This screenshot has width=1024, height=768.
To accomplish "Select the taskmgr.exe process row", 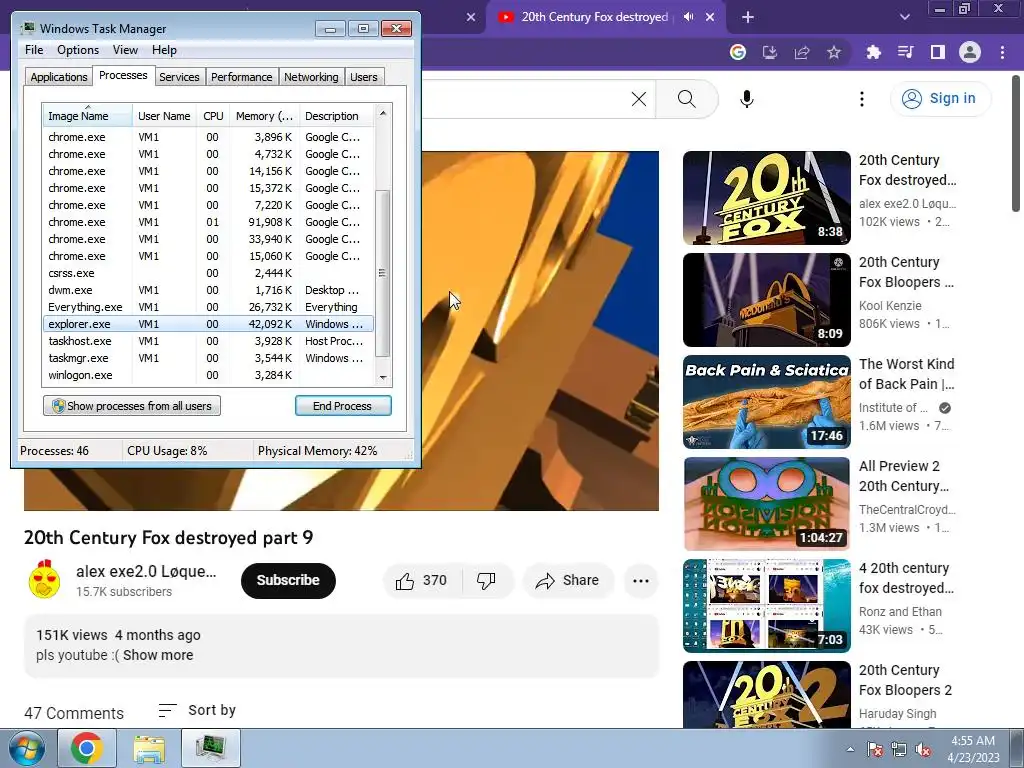I will tap(208, 358).
